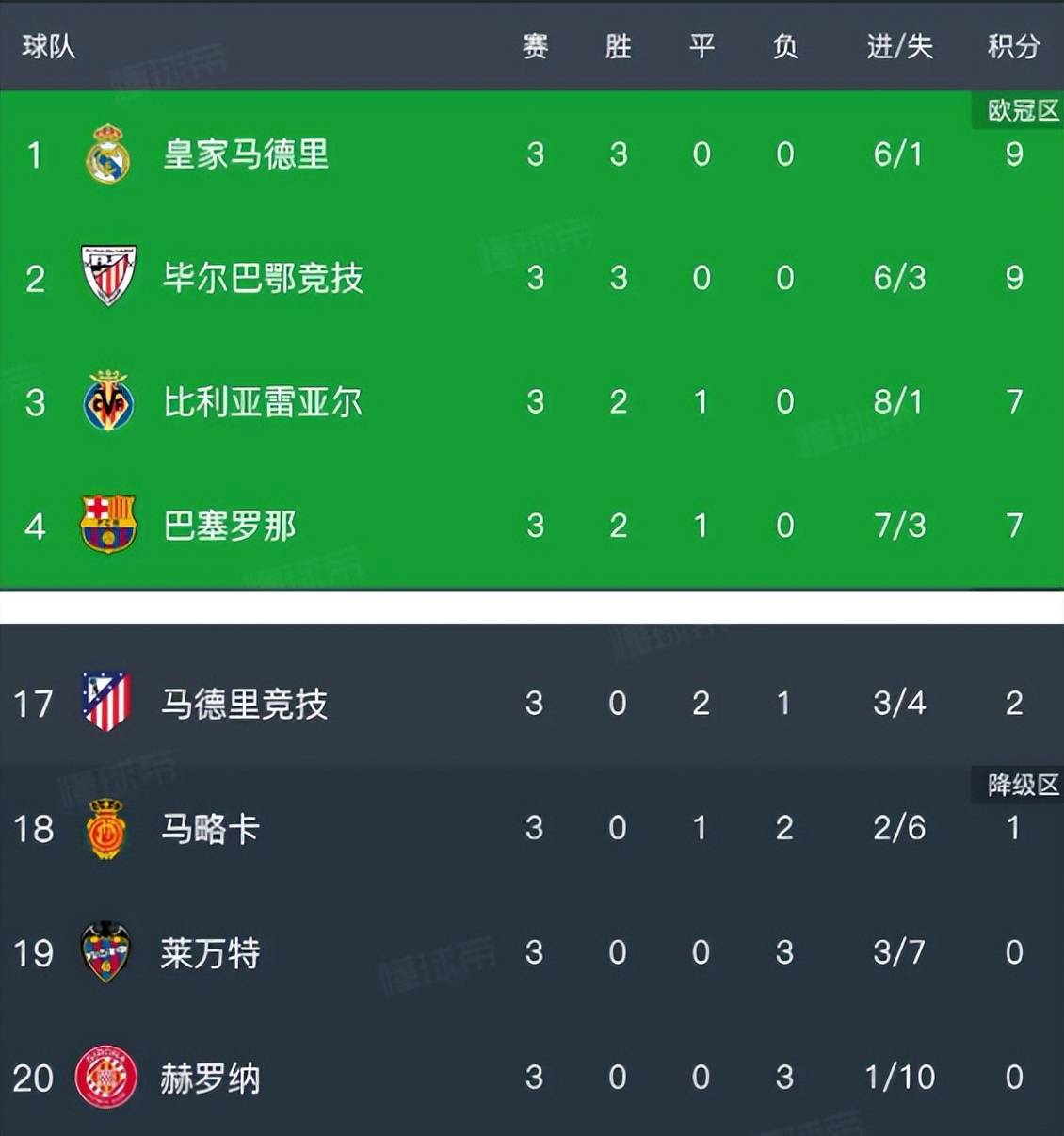Viewport: 1064px width, 1136px height.
Task: Click the Villarreal club crest
Action: [x=108, y=401]
